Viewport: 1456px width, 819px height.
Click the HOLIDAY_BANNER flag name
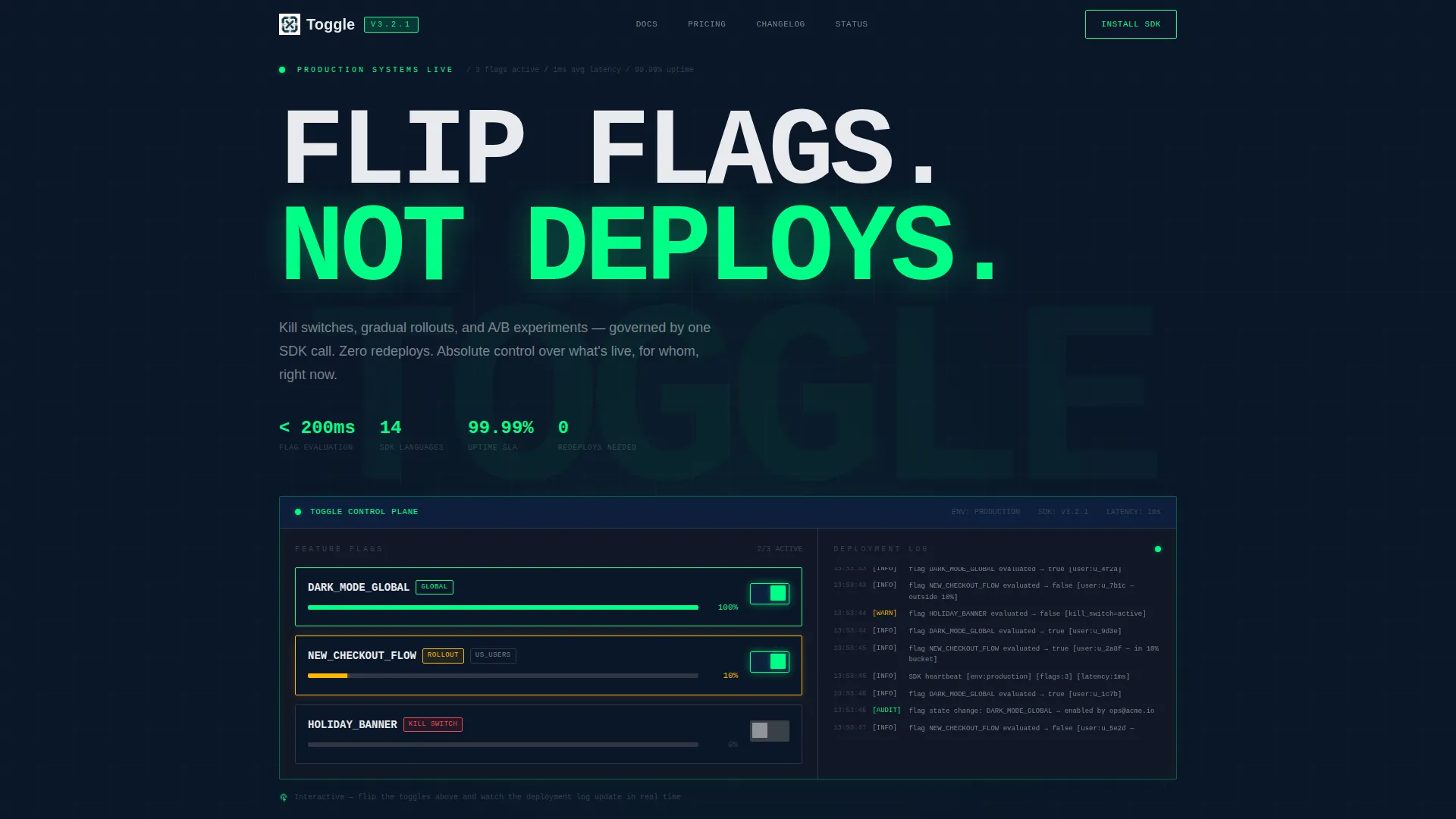coord(353,725)
